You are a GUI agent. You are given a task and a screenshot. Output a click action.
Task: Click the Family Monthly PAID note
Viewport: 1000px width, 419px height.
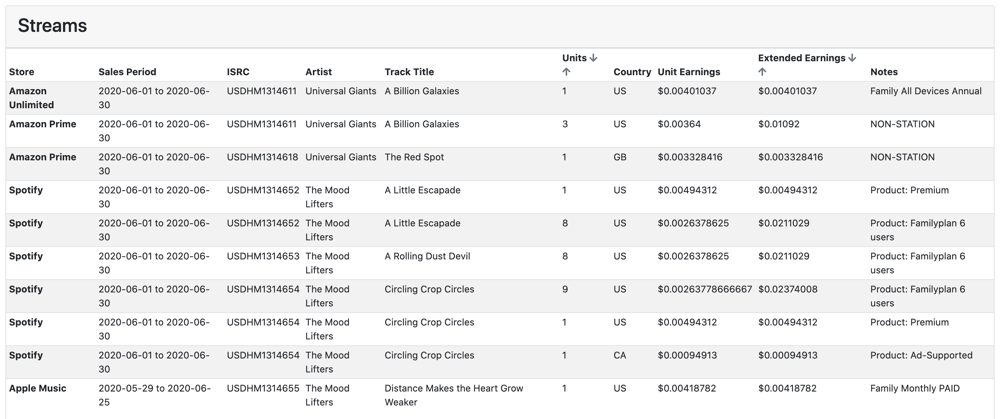915,388
